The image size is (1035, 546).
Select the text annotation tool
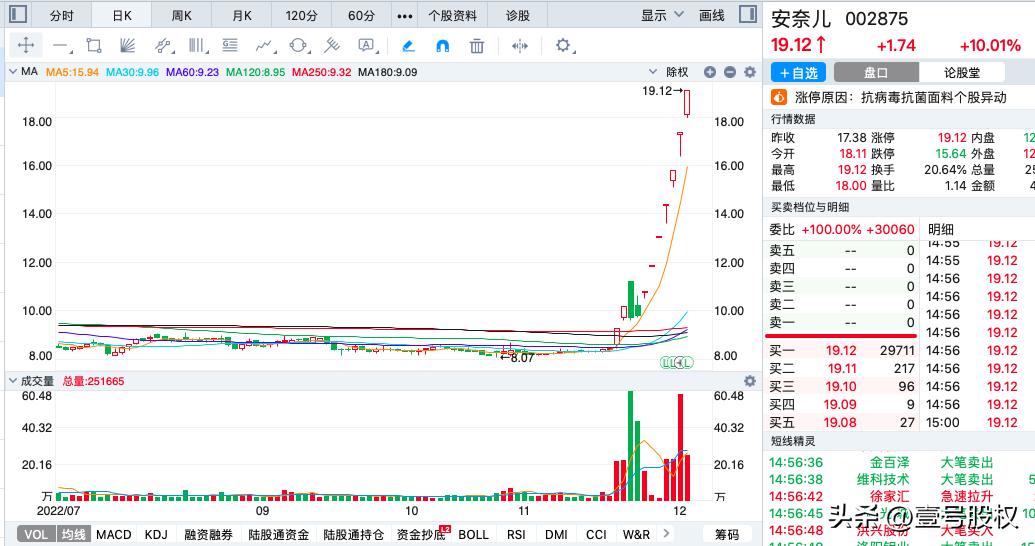366,45
